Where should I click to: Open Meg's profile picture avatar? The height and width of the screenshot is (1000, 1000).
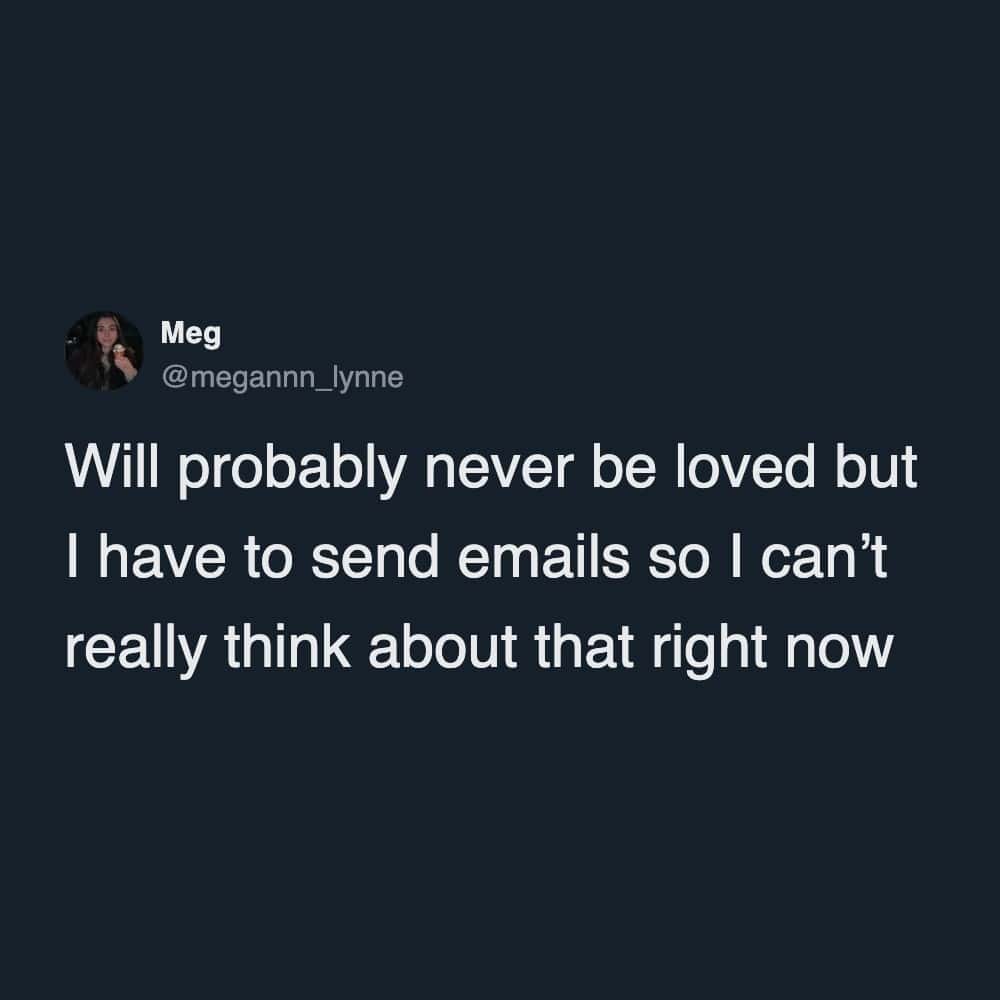coord(104,351)
